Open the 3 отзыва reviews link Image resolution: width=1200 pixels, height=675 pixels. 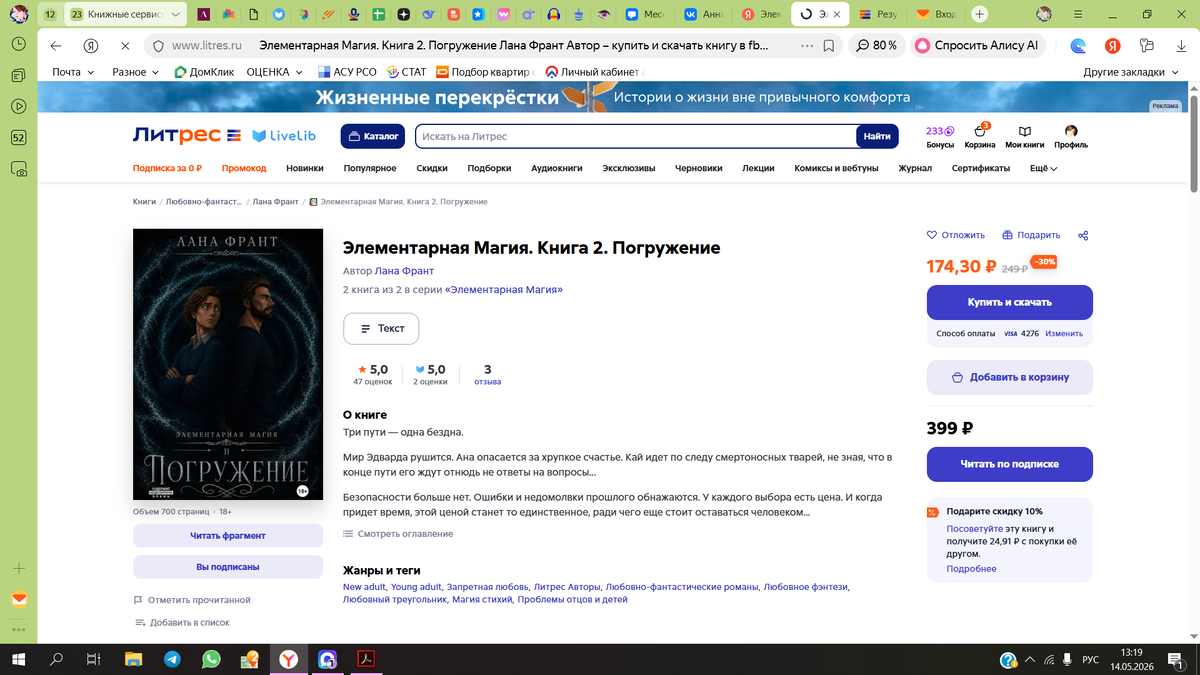[x=487, y=375]
